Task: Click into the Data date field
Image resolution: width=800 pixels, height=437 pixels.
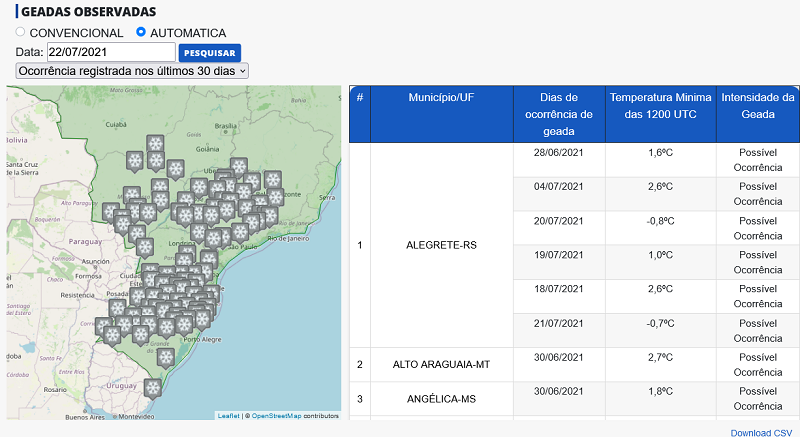Action: pyautogui.click(x=110, y=52)
